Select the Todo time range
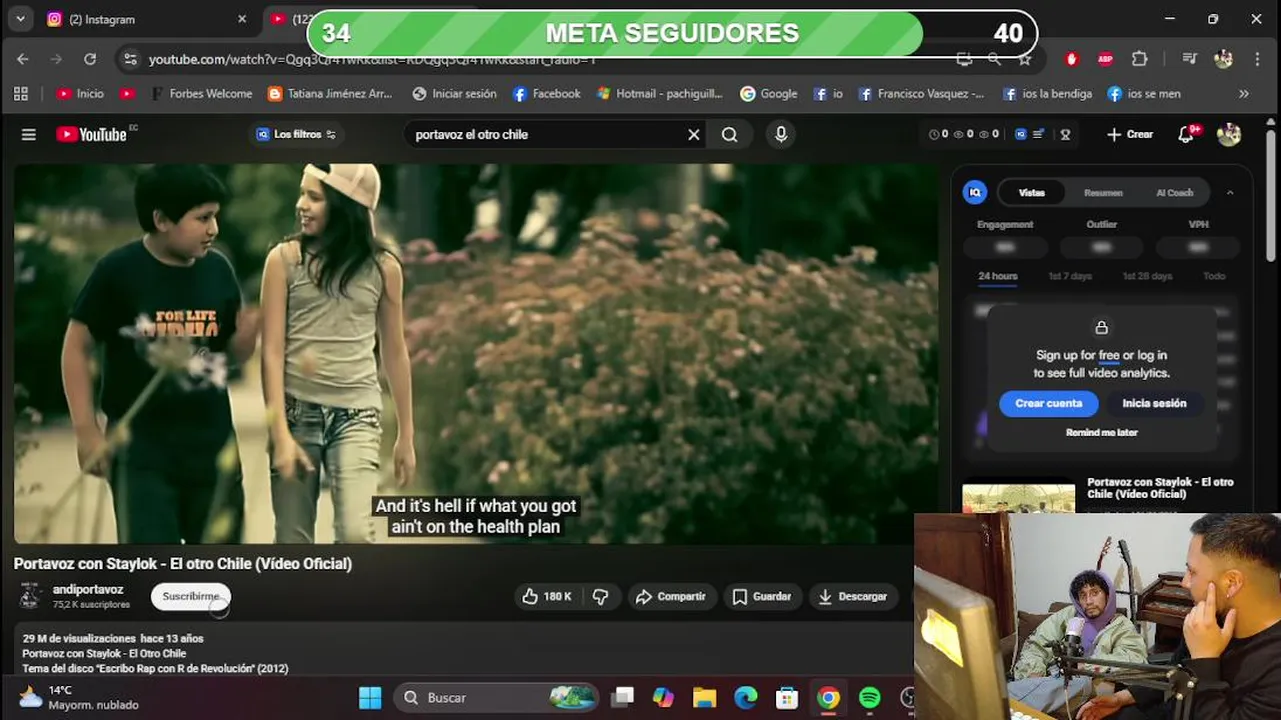This screenshot has height=720, width=1281. coord(1214,276)
